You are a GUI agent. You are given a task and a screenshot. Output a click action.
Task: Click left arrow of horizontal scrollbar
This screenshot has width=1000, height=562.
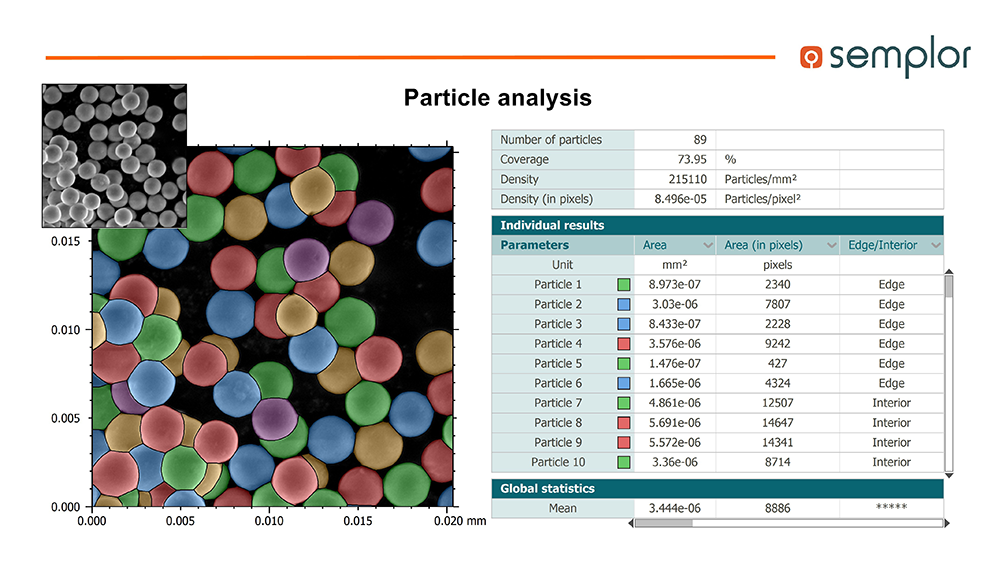point(630,522)
